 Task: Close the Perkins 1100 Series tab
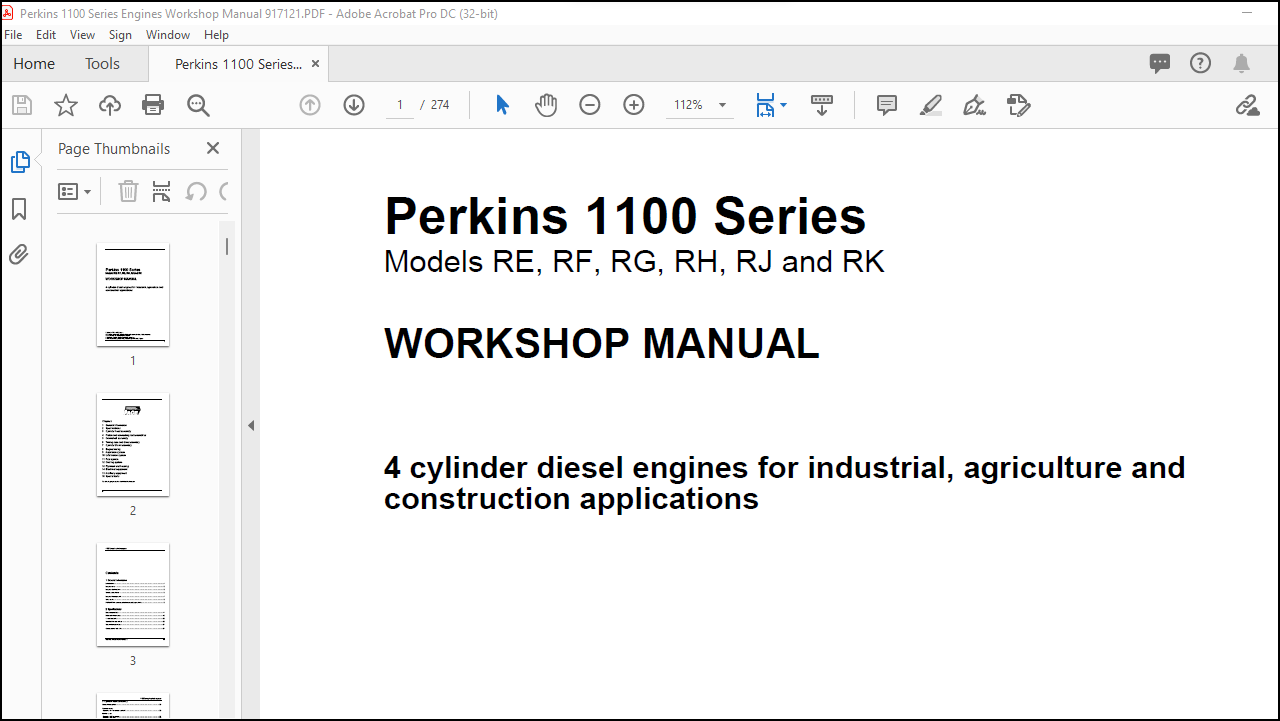315,63
